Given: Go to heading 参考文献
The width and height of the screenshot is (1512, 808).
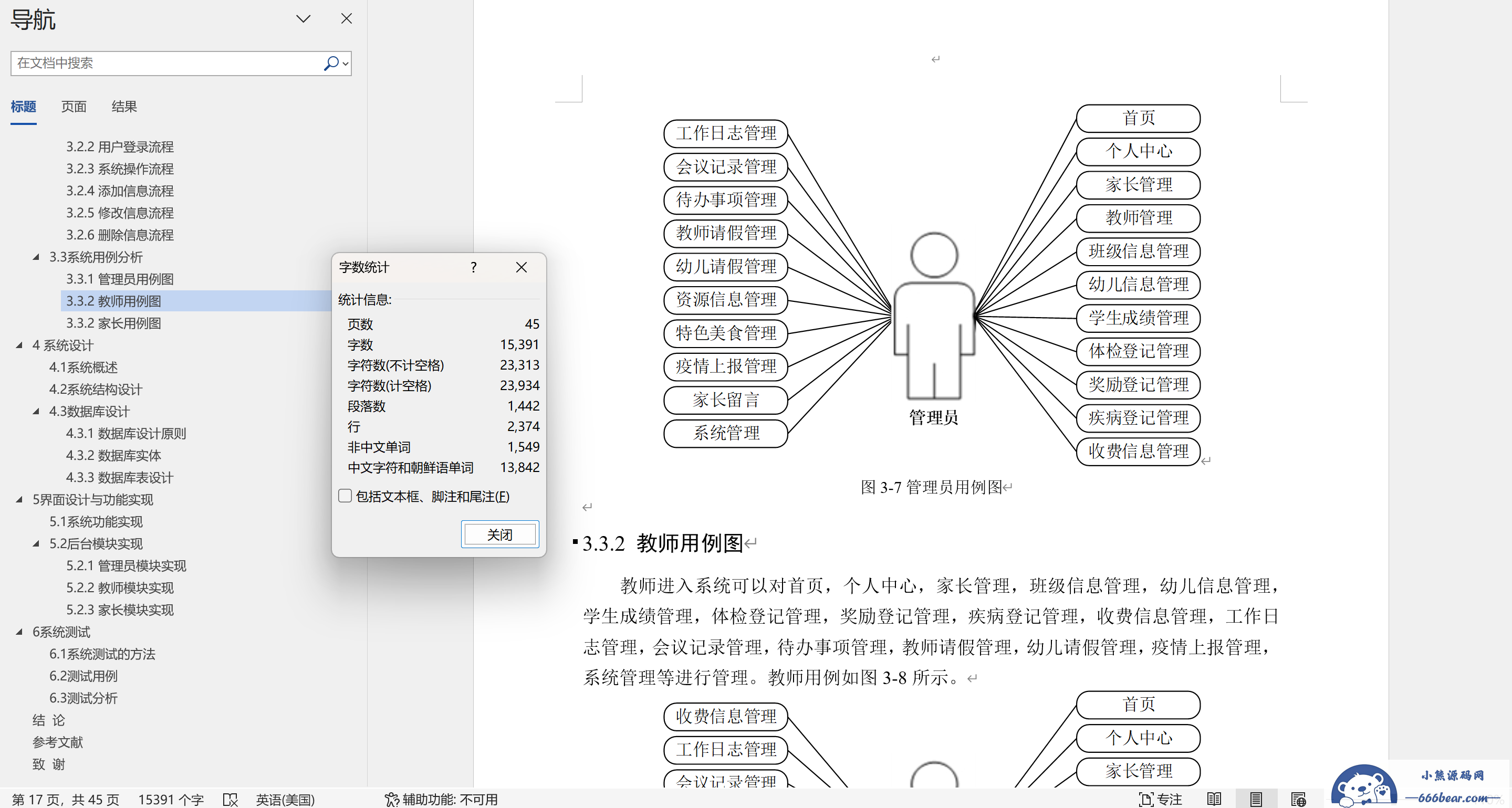Looking at the screenshot, I should click(58, 742).
